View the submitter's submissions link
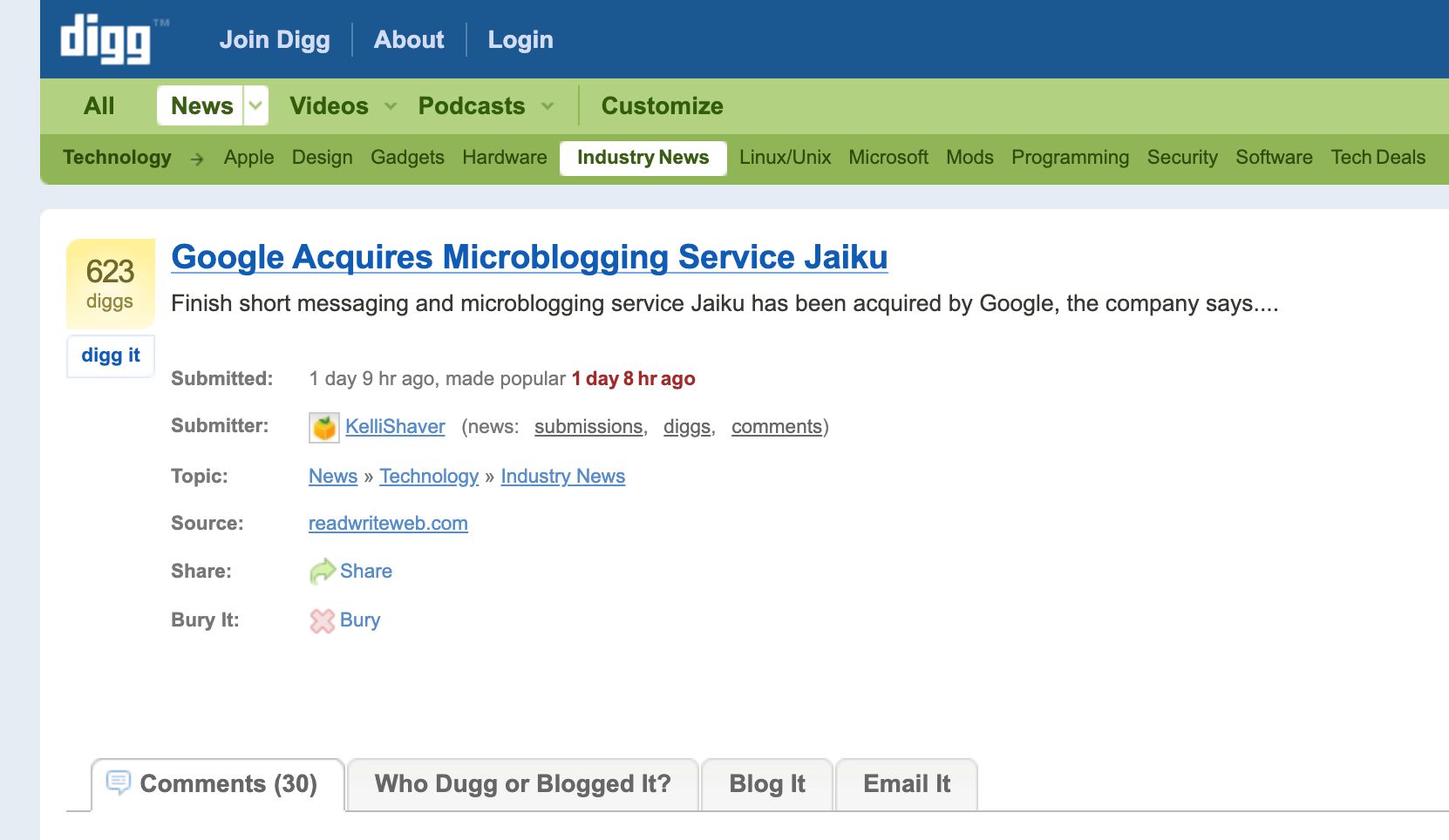The height and width of the screenshot is (840, 1449). (x=588, y=426)
